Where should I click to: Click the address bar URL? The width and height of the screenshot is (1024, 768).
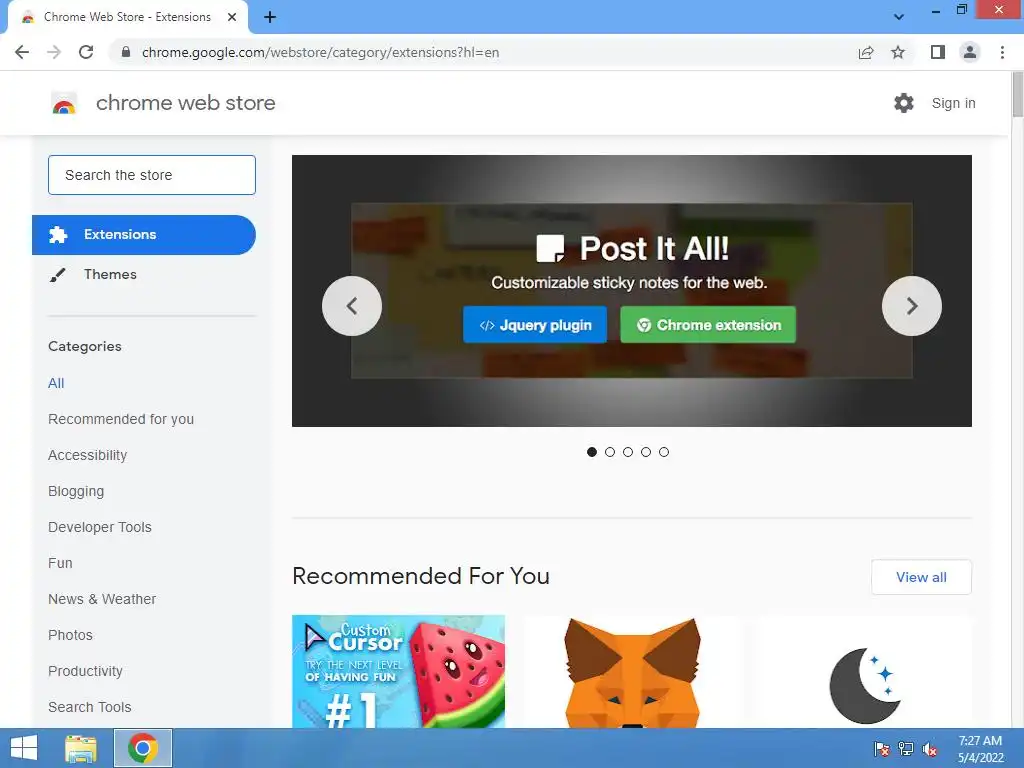click(x=320, y=52)
